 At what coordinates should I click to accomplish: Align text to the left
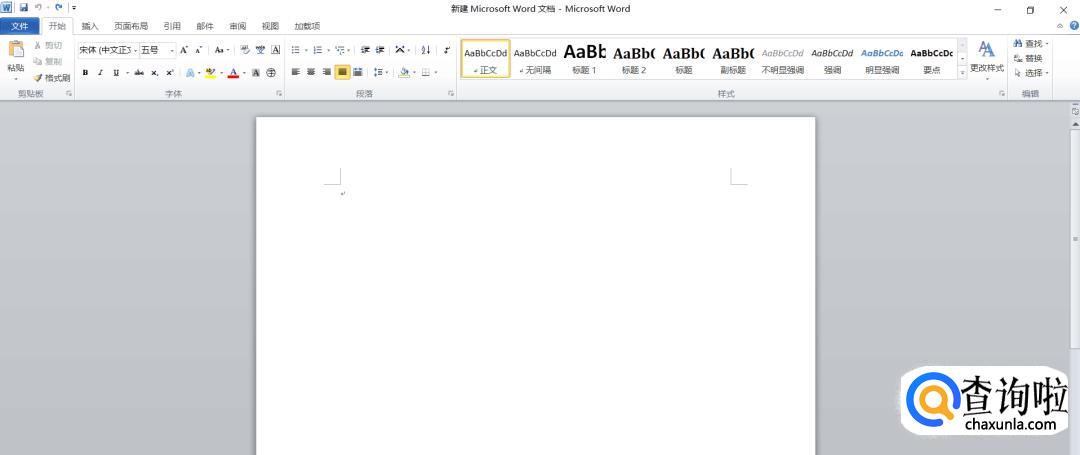click(x=295, y=72)
